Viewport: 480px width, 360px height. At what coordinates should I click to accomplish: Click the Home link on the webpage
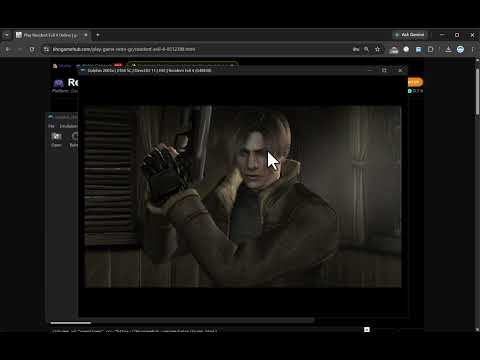pyautogui.click(x=62, y=66)
